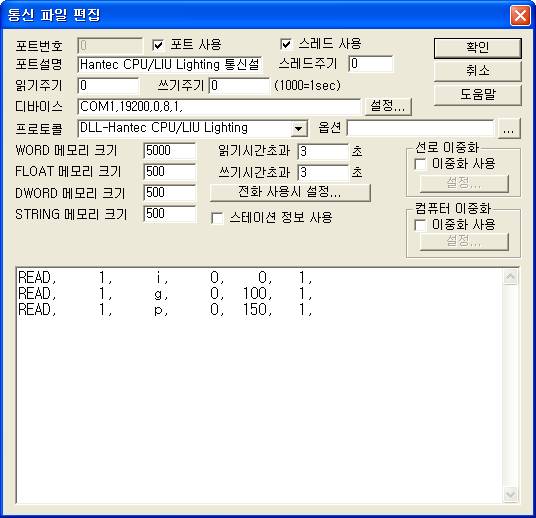
Task: Click the DWORD 메모리 크기 field
Action: (x=170, y=193)
